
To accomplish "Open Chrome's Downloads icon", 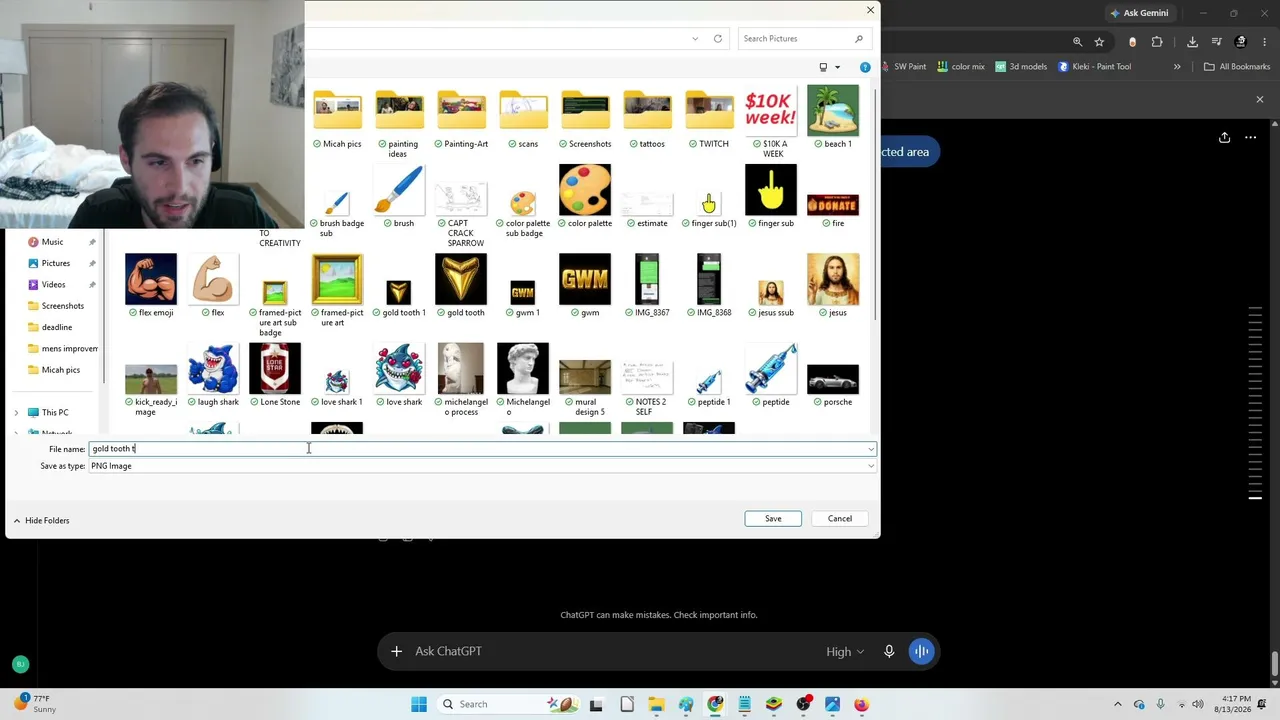I will pos(1192,42).
